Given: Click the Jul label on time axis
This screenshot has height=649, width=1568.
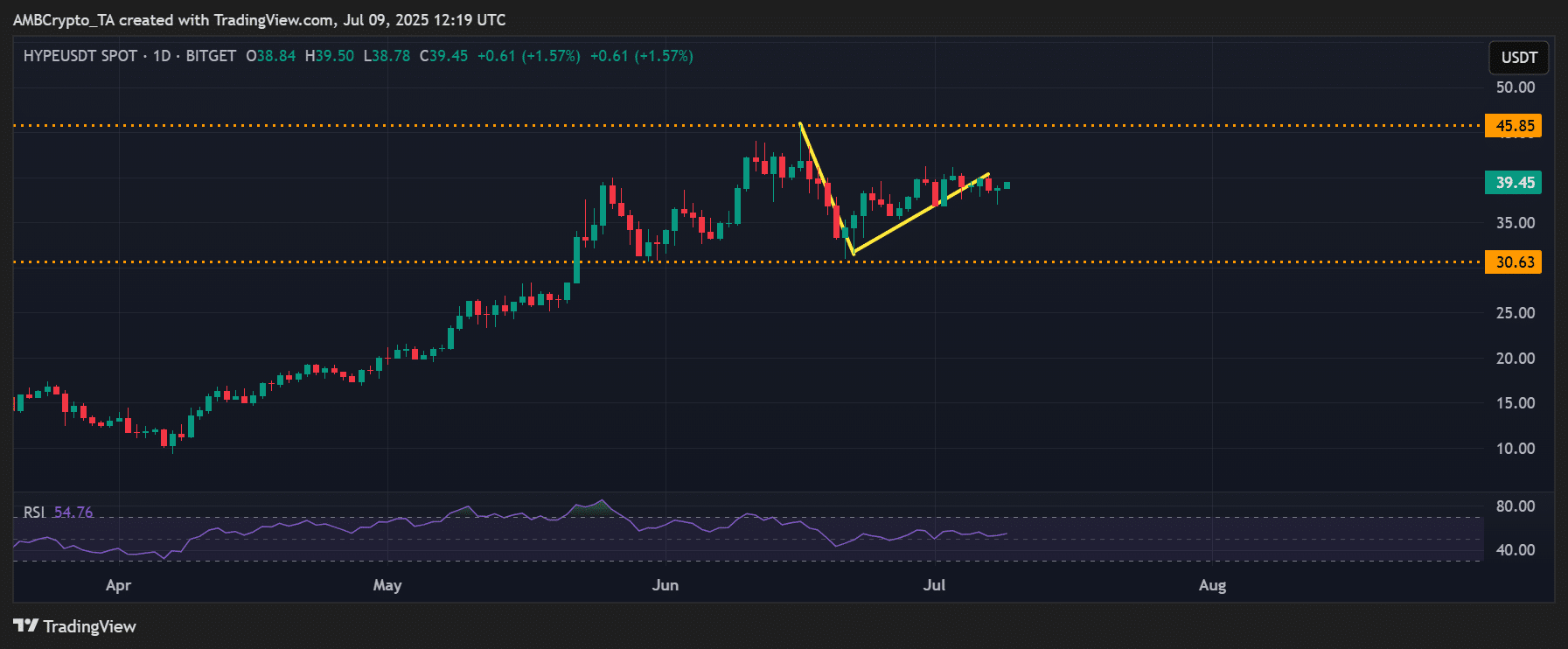Looking at the screenshot, I should pos(934,585).
